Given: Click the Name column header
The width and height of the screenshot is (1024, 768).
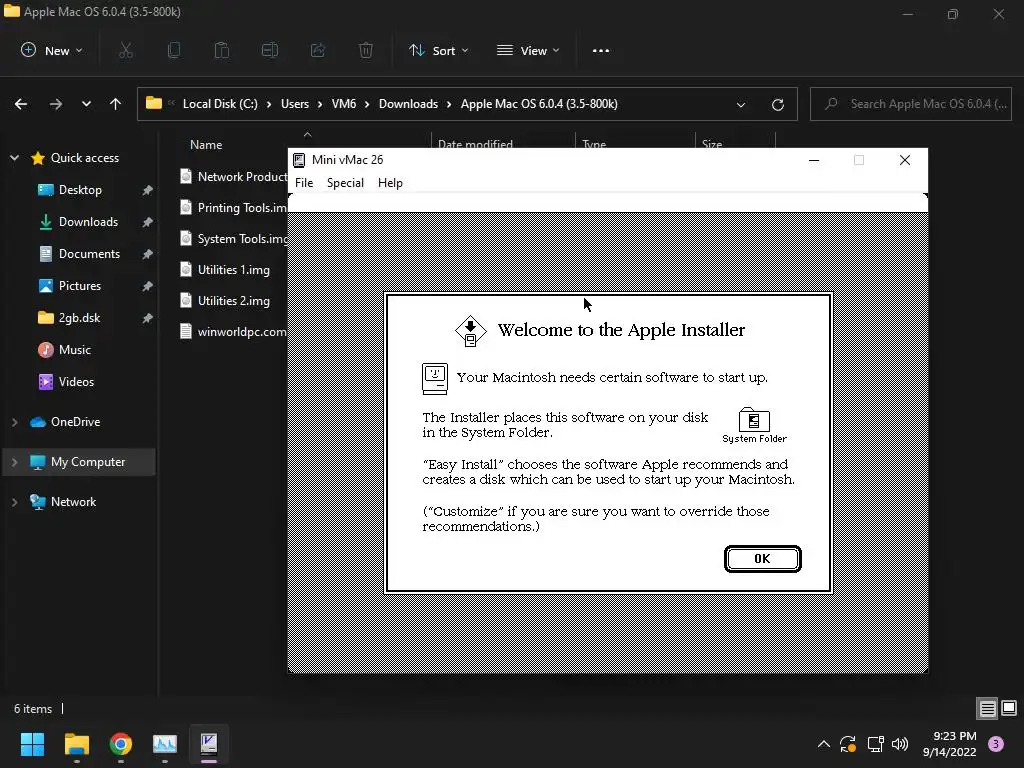Looking at the screenshot, I should click(206, 144).
